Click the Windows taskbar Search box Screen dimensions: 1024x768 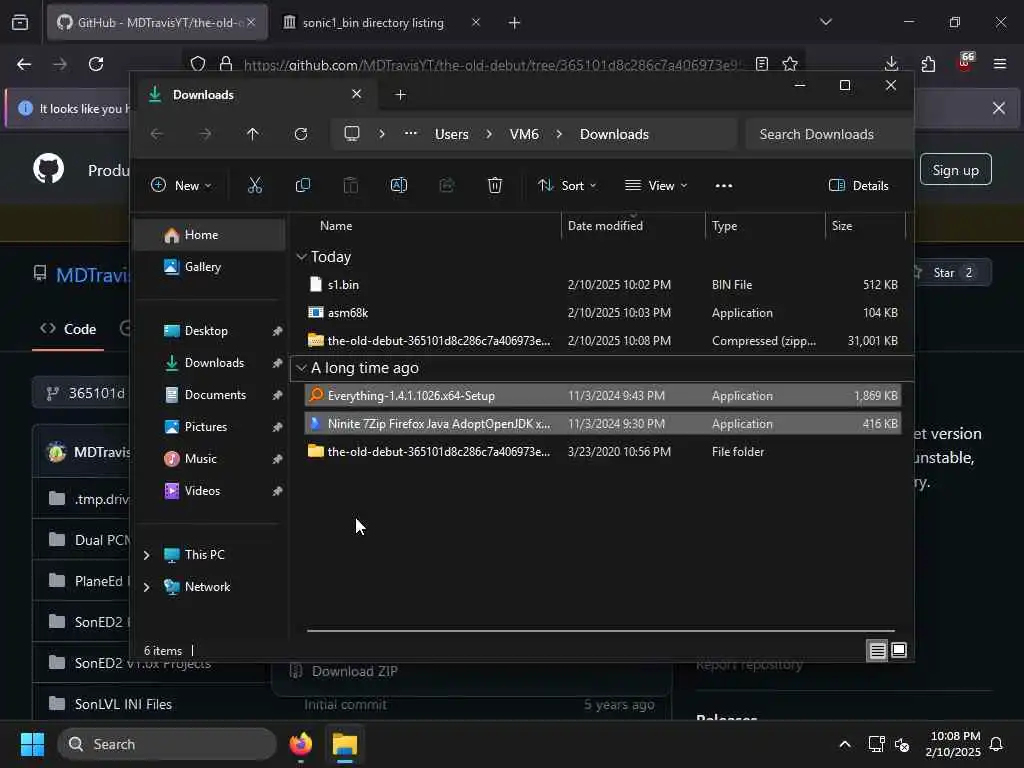pyautogui.click(x=167, y=744)
